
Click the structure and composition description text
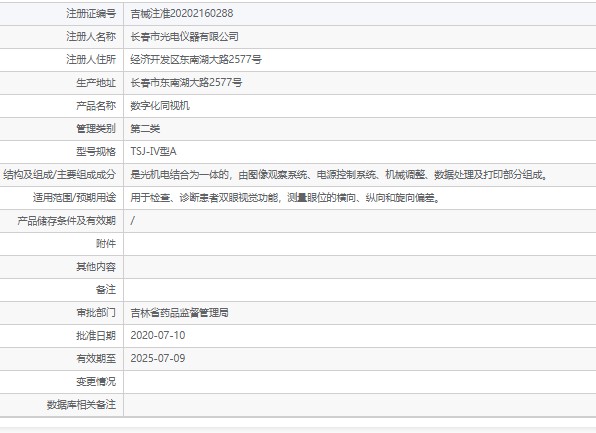tap(339, 174)
